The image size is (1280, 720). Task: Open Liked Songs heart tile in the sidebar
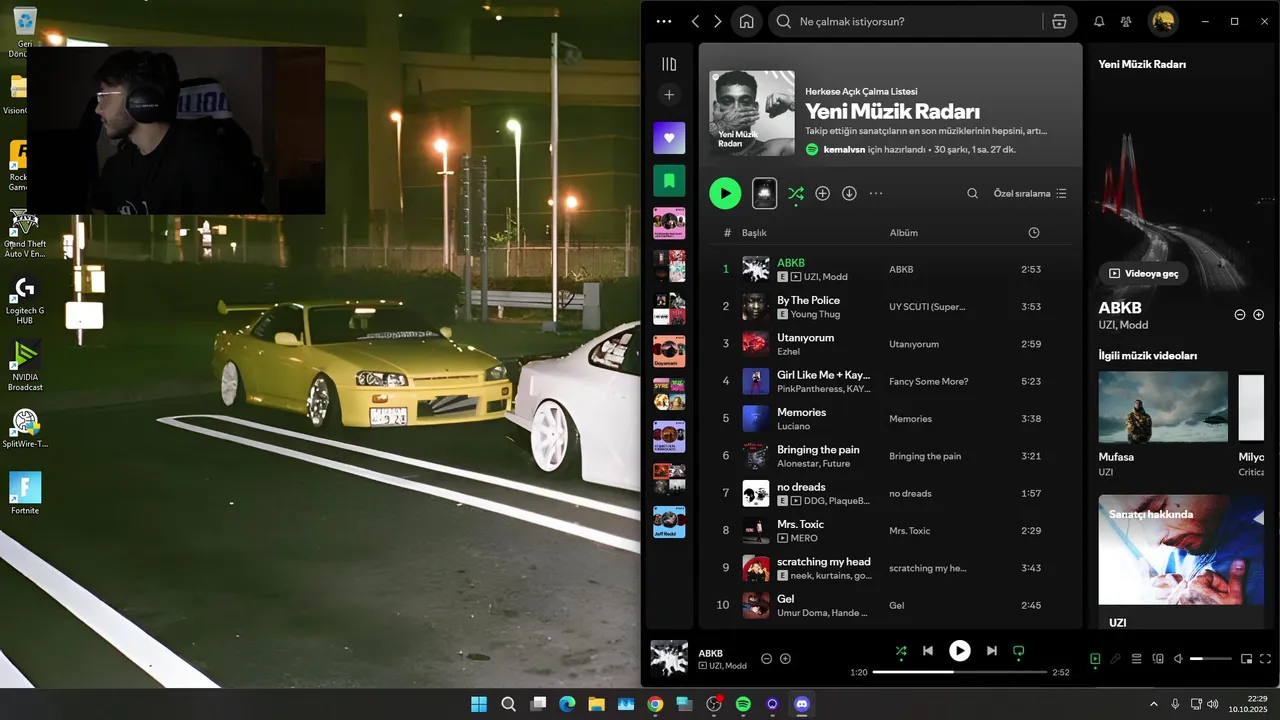[x=669, y=138]
